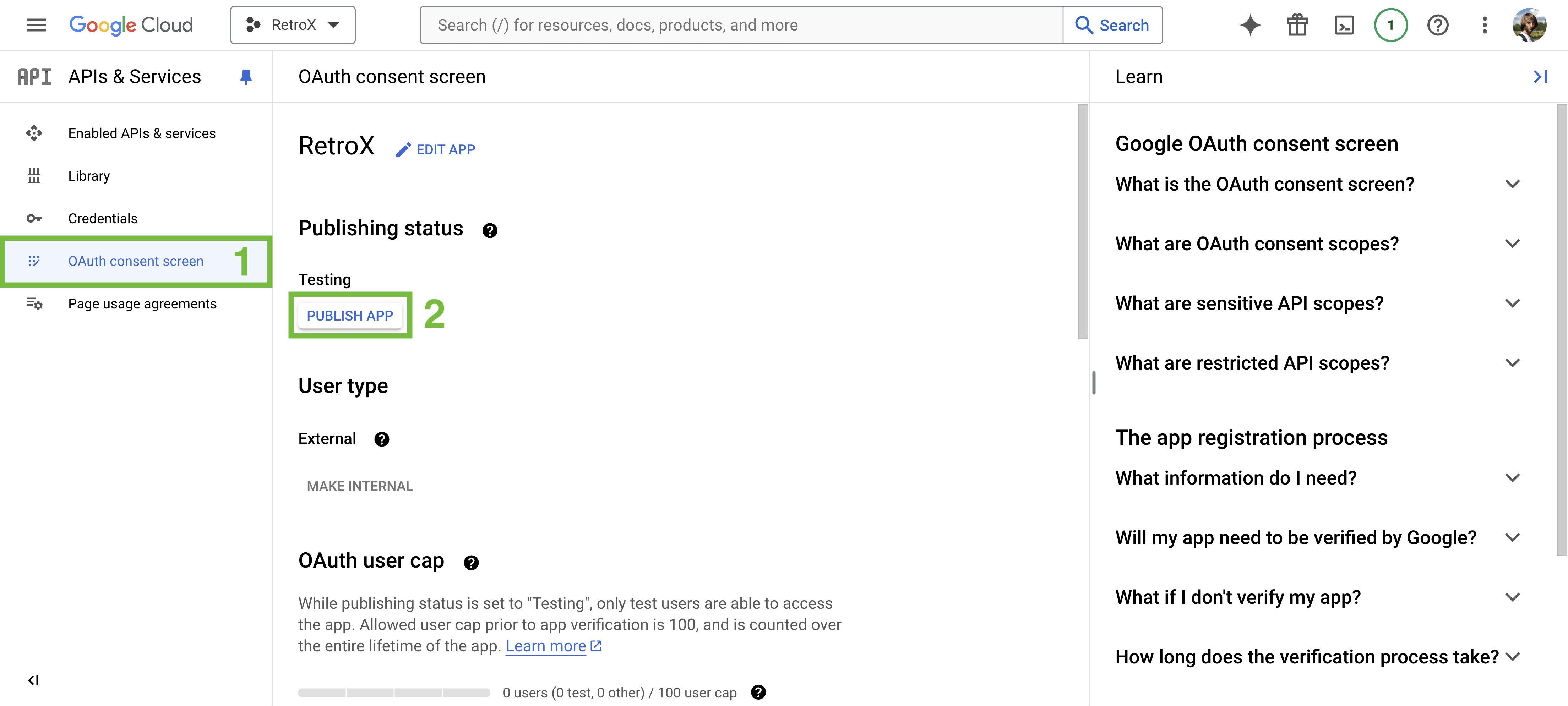Open the three-dot settings menu
1568x706 pixels.
click(1484, 25)
